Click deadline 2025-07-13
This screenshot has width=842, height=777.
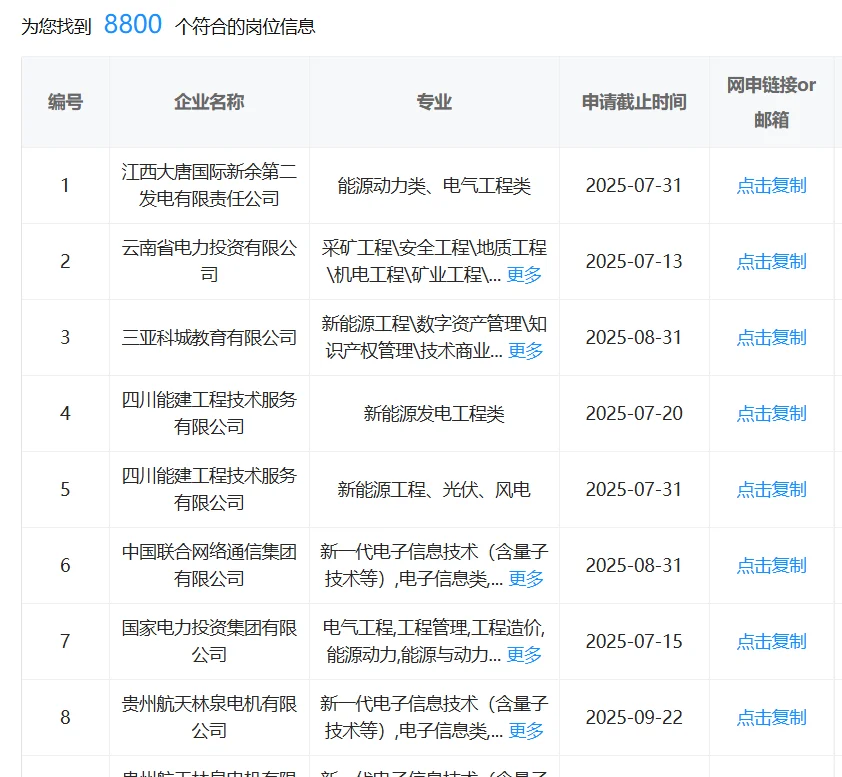pyautogui.click(x=634, y=262)
